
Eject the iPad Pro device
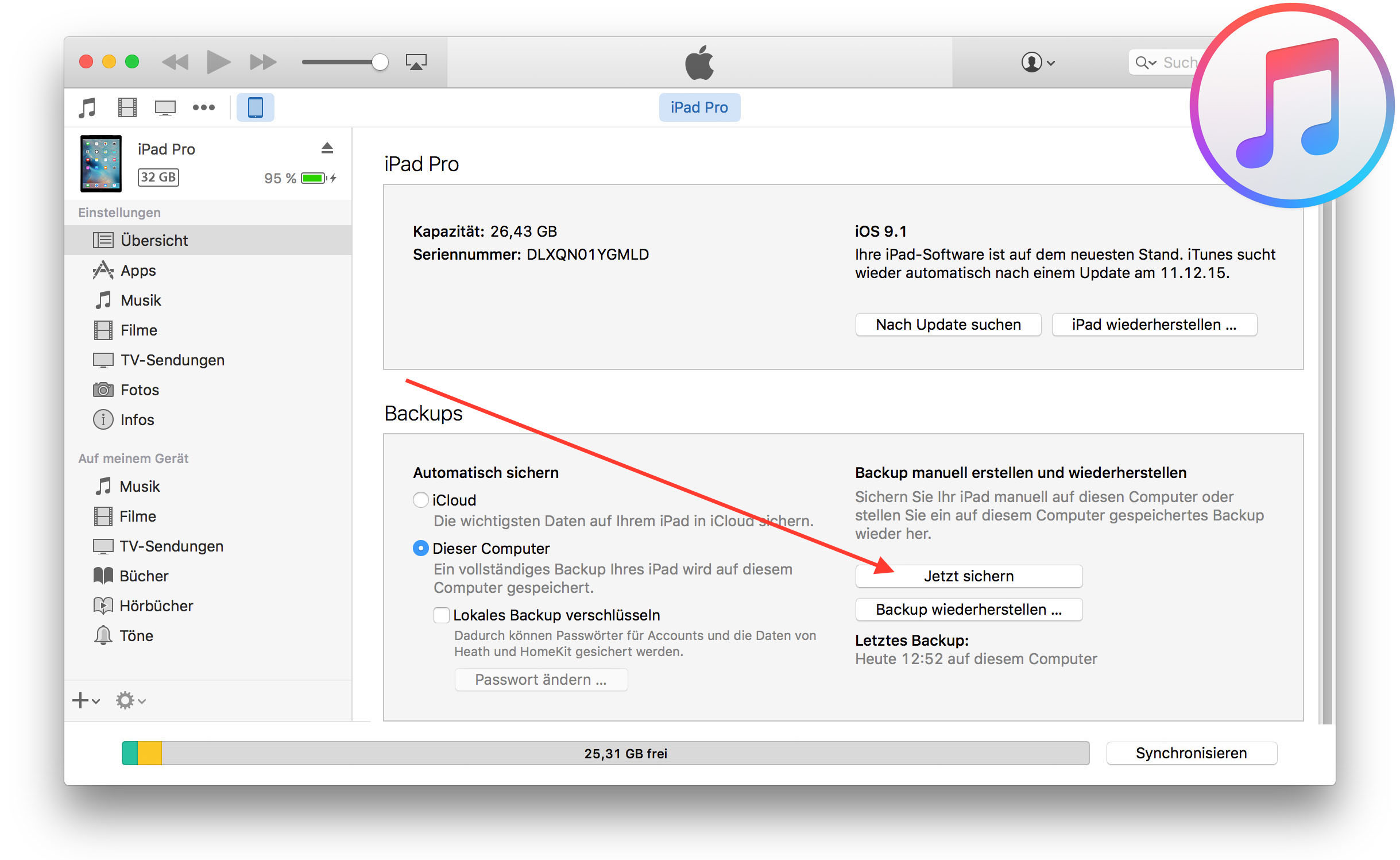pos(327,148)
